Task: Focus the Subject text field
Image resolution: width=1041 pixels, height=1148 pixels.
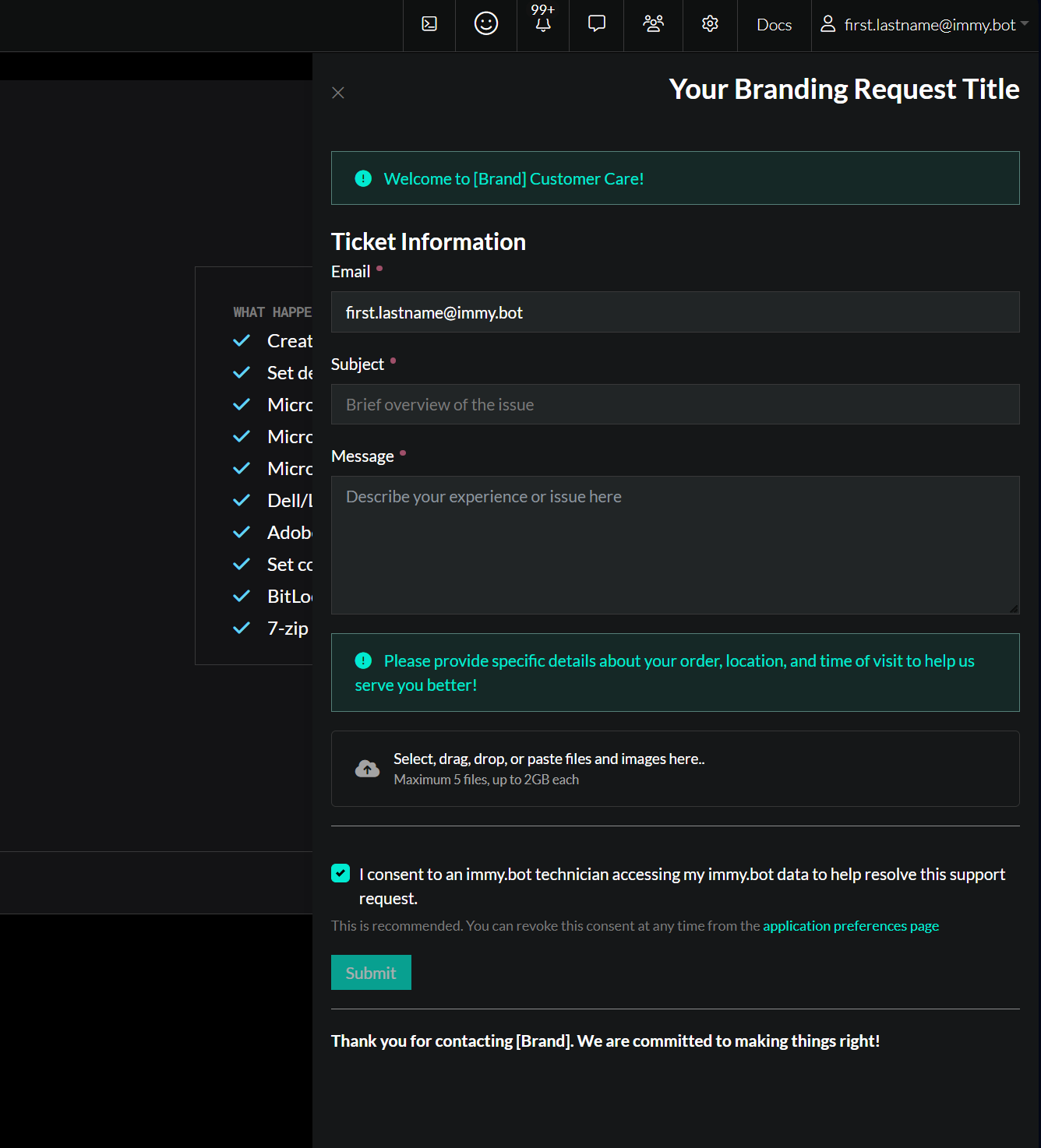Action: tap(675, 404)
